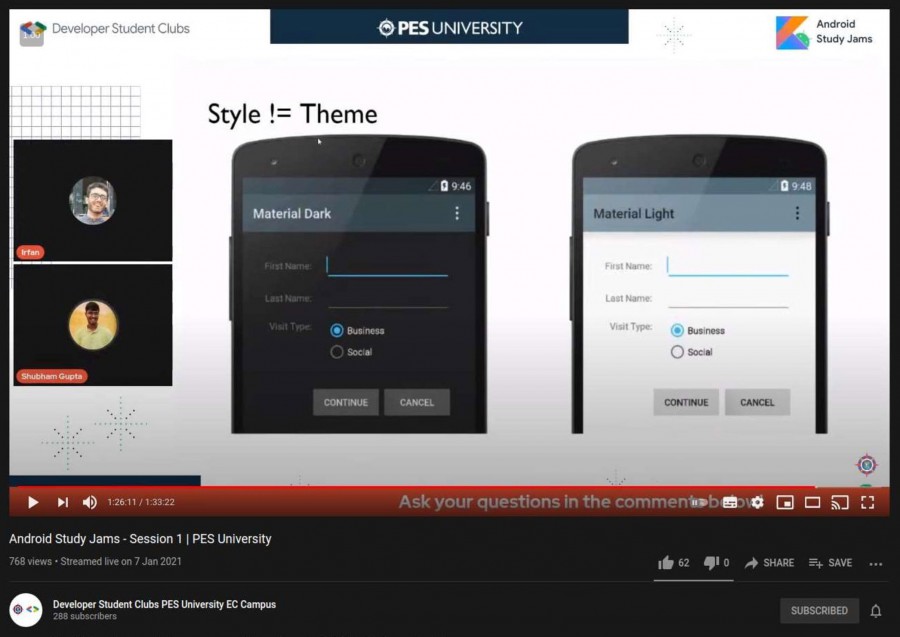The image size is (900, 637).
Task: Open notification bell preferences
Action: click(876, 610)
